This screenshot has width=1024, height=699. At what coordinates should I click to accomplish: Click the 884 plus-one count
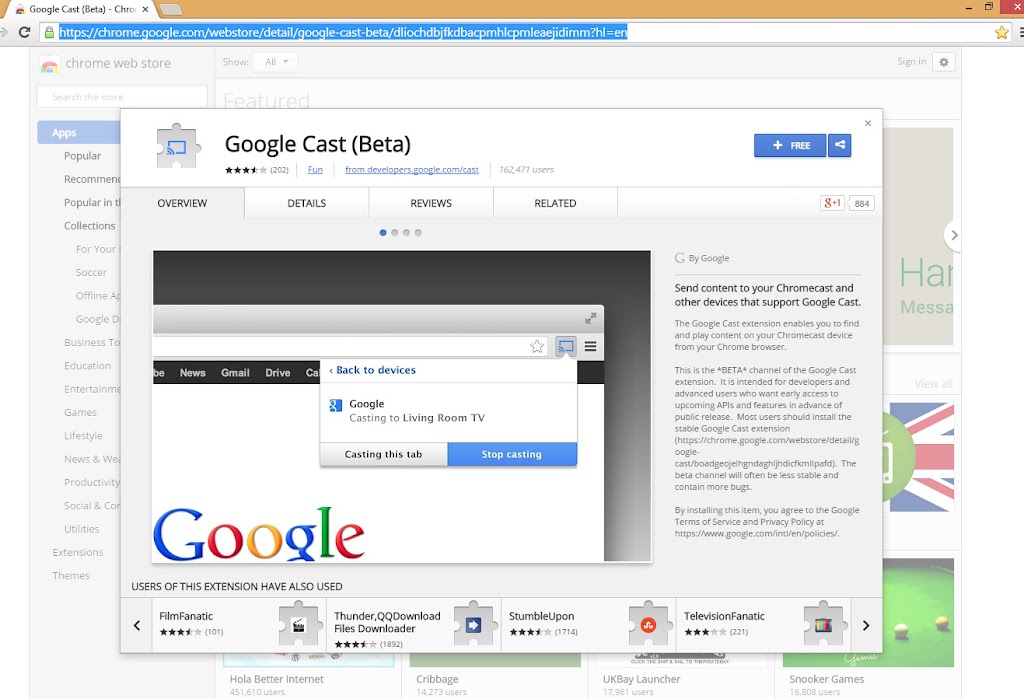point(861,203)
